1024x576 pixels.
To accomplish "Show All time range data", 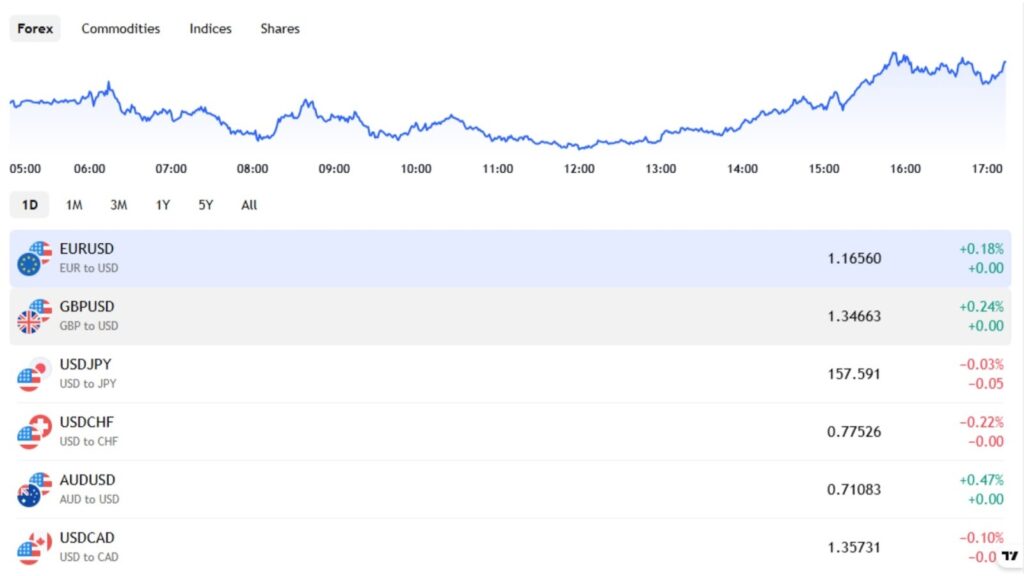I will point(249,205).
